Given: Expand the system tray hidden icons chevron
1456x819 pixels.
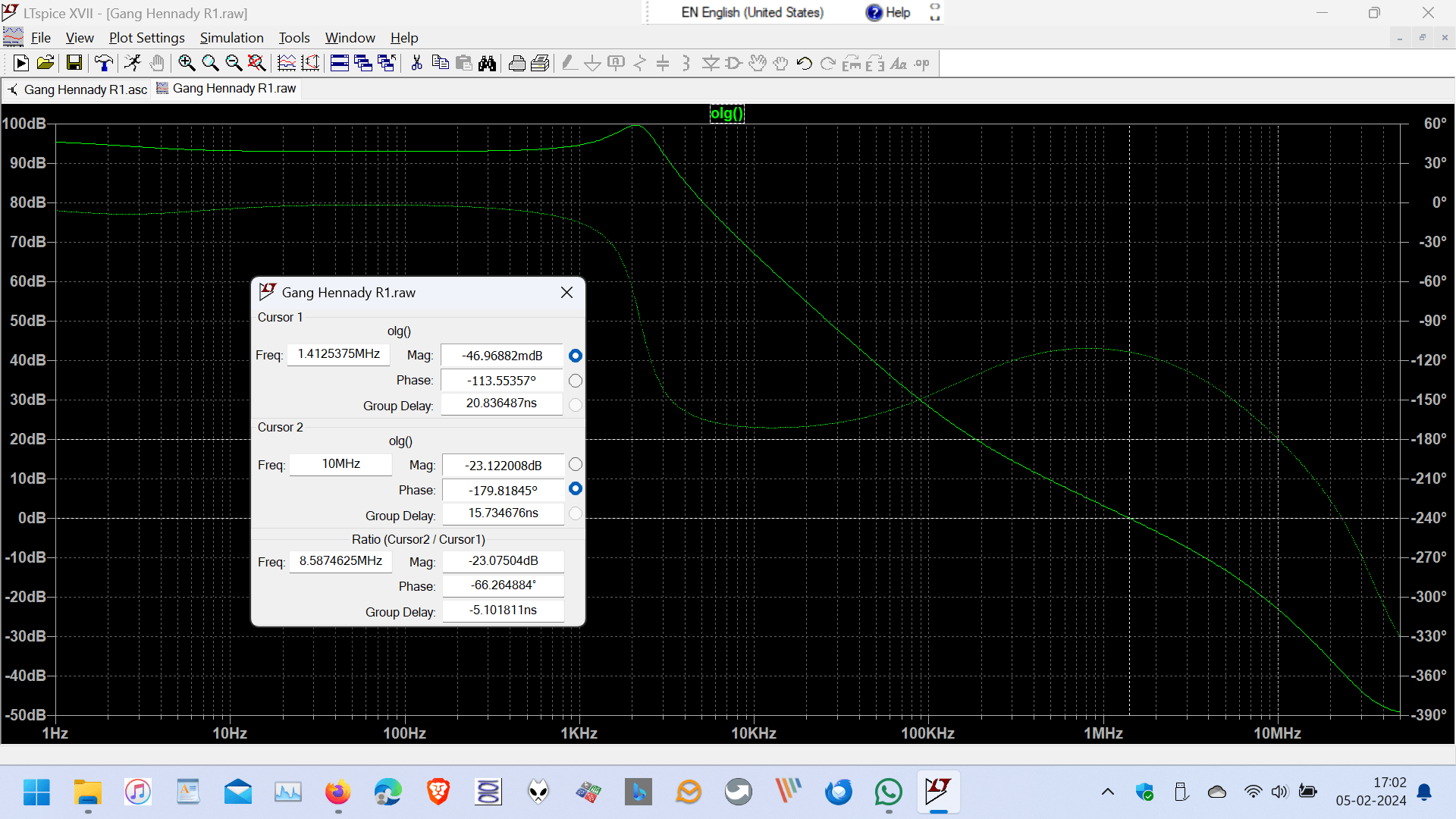Looking at the screenshot, I should click(x=1108, y=792).
